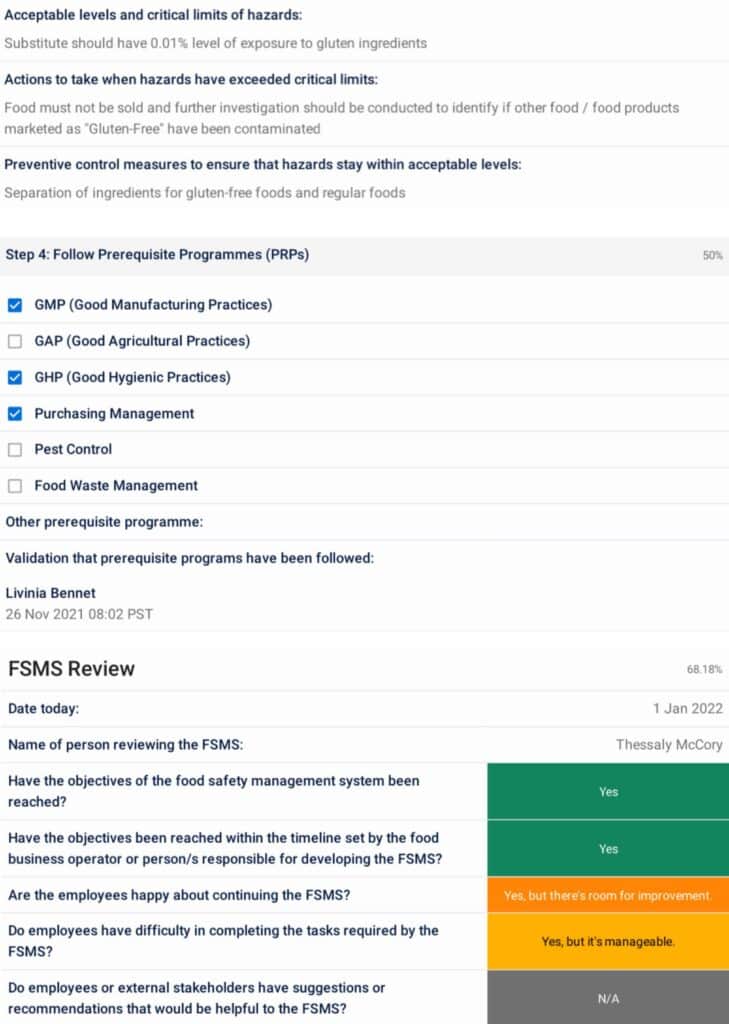
Task: Select green Yes for objectives been reached
Action: coord(608,791)
